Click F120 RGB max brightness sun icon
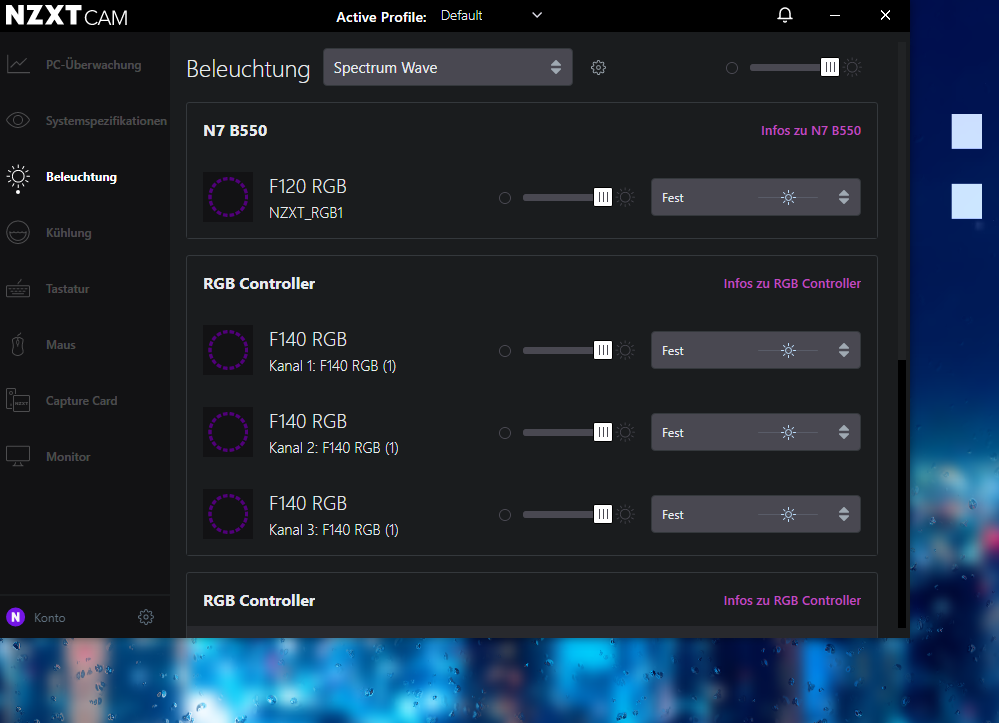This screenshot has width=999, height=723. tap(626, 197)
